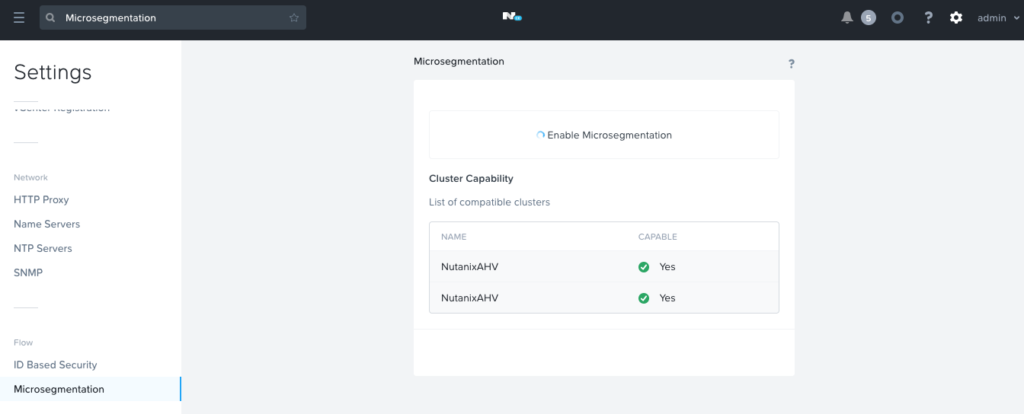This screenshot has height=414, width=1024.
Task: Select NTP Servers in settings sidebar
Action: click(43, 248)
